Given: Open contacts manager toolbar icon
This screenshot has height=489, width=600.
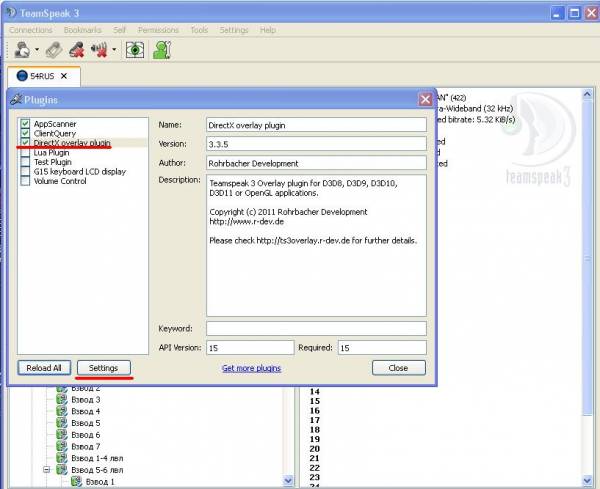Looking at the screenshot, I should 162,50.
